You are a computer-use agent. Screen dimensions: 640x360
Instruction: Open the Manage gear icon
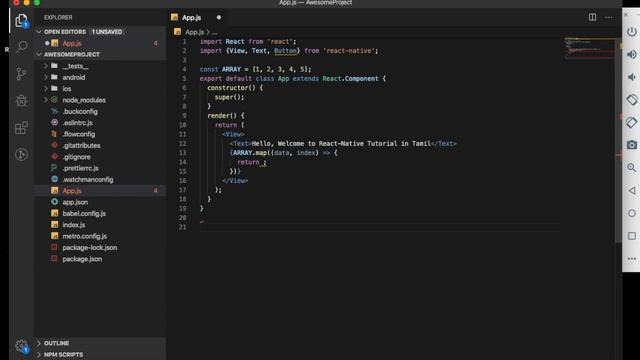click(x=21, y=346)
